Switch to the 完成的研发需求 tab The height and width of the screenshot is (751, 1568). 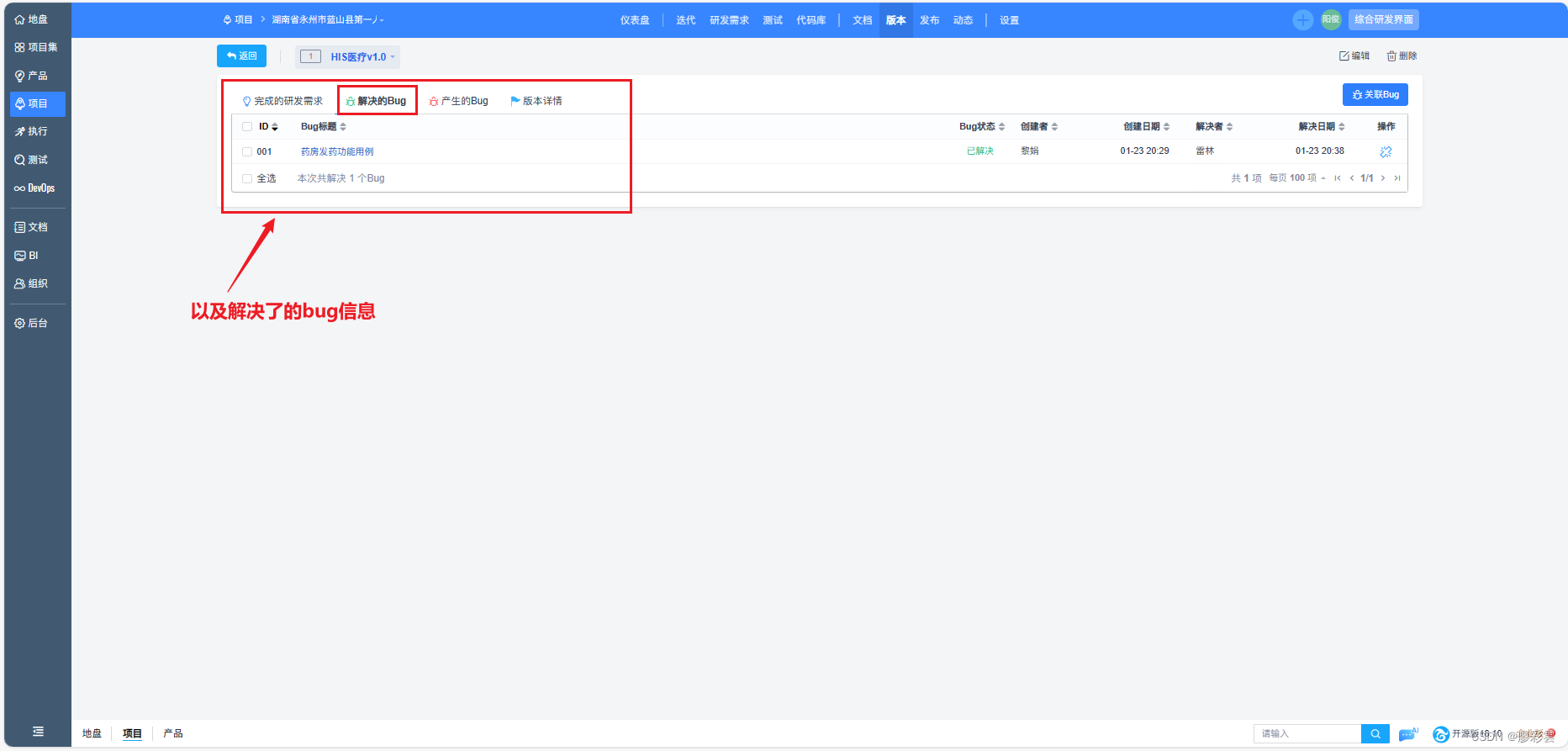282,101
